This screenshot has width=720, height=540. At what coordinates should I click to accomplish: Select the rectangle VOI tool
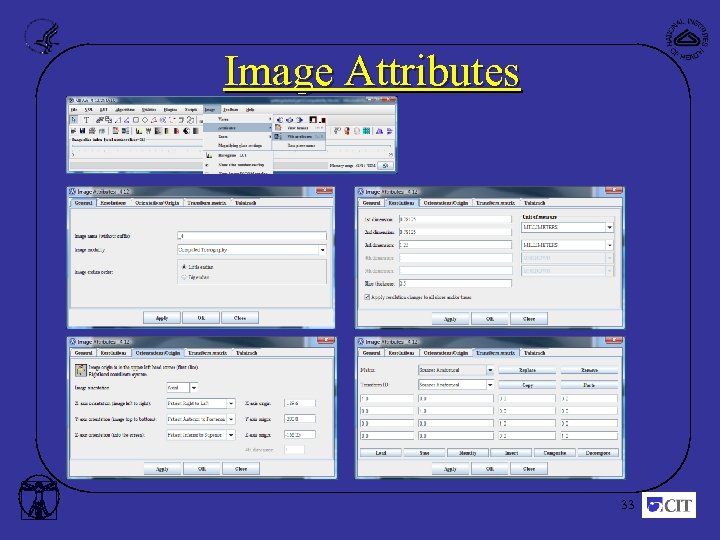coord(136,120)
